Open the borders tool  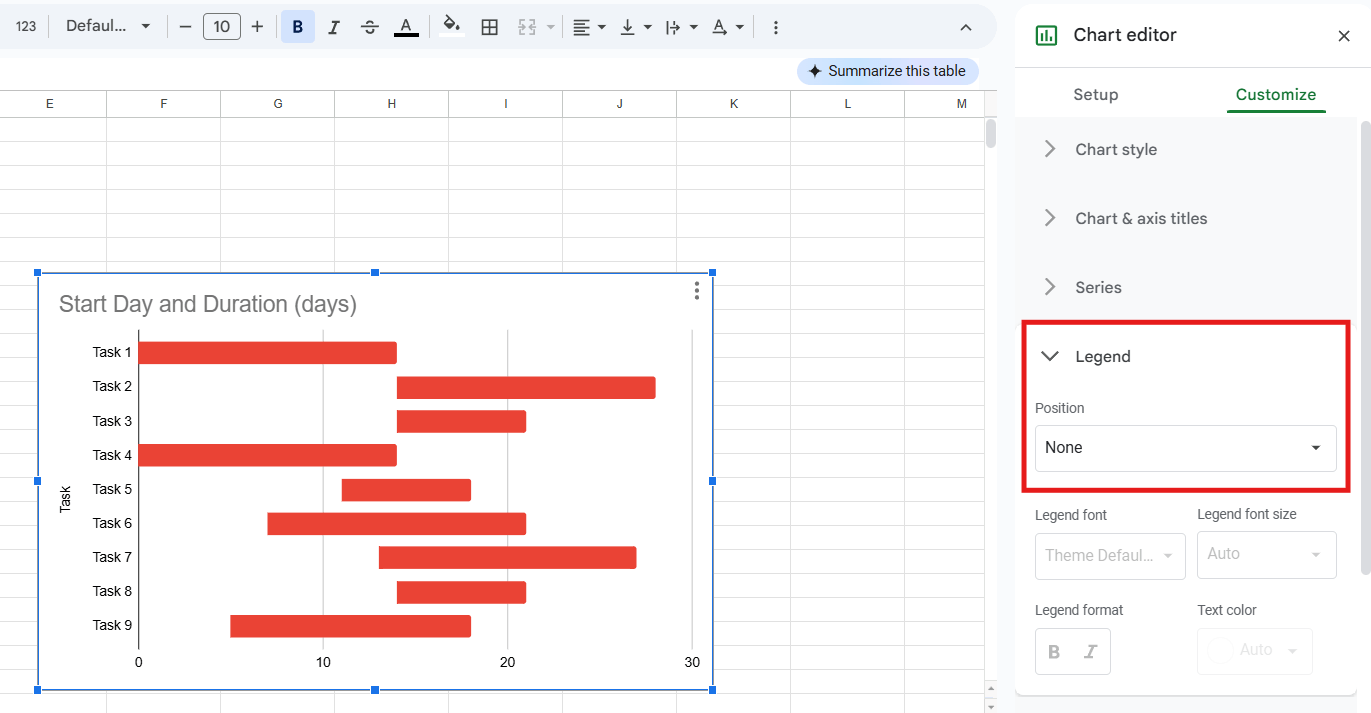[x=490, y=27]
